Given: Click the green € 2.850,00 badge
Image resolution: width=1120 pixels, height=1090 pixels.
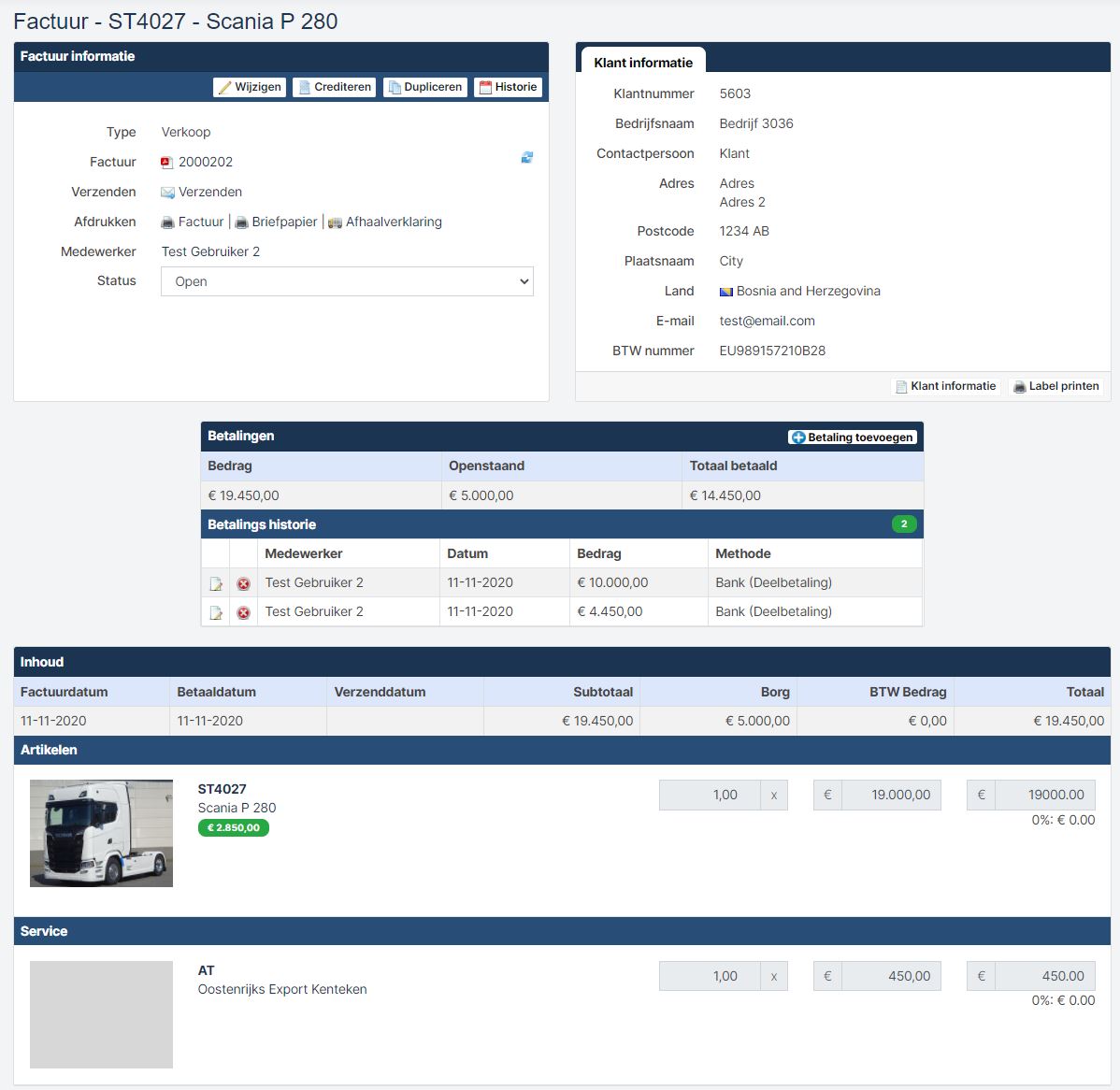Looking at the screenshot, I should 234,828.
